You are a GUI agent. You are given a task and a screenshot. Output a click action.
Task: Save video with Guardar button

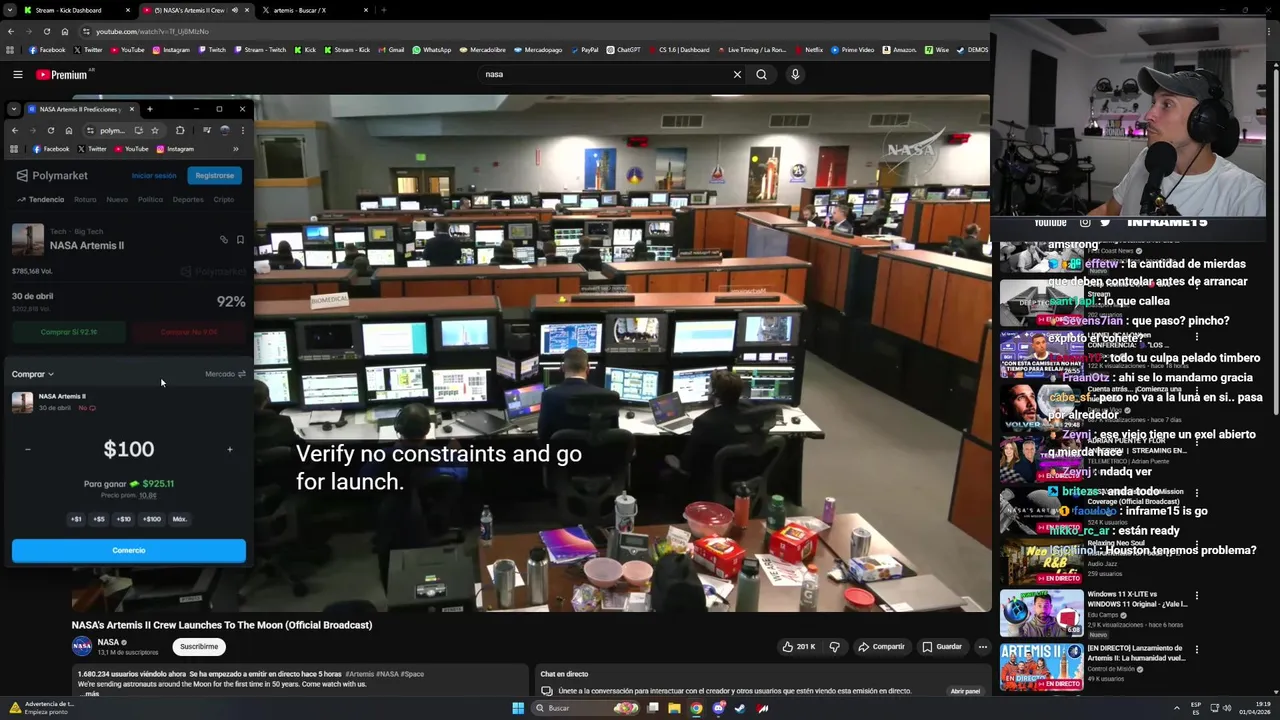pyautogui.click(x=942, y=647)
